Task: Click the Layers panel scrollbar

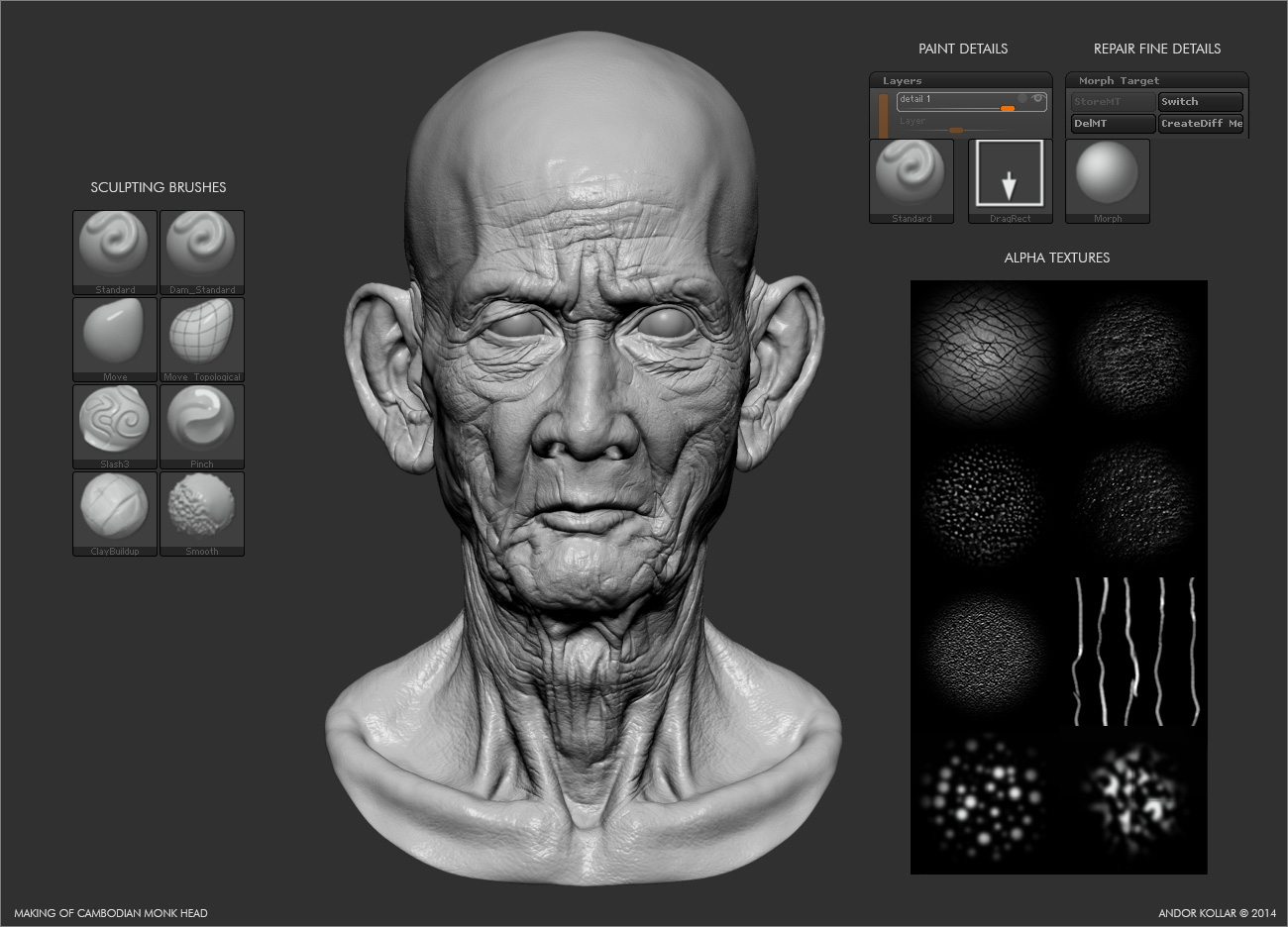Action: tap(883, 116)
